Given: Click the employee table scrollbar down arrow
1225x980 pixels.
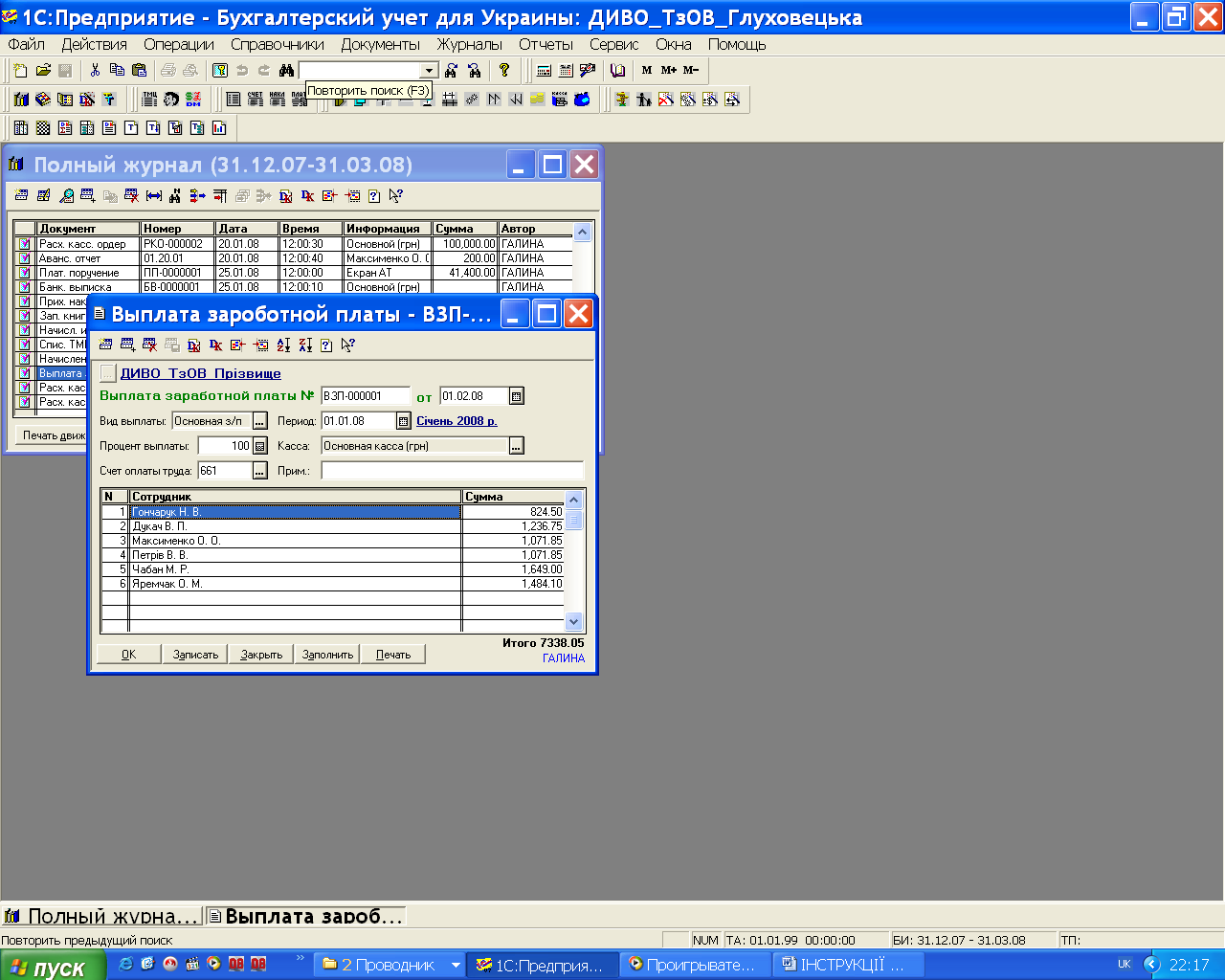Looking at the screenshot, I should pyautogui.click(x=573, y=622).
